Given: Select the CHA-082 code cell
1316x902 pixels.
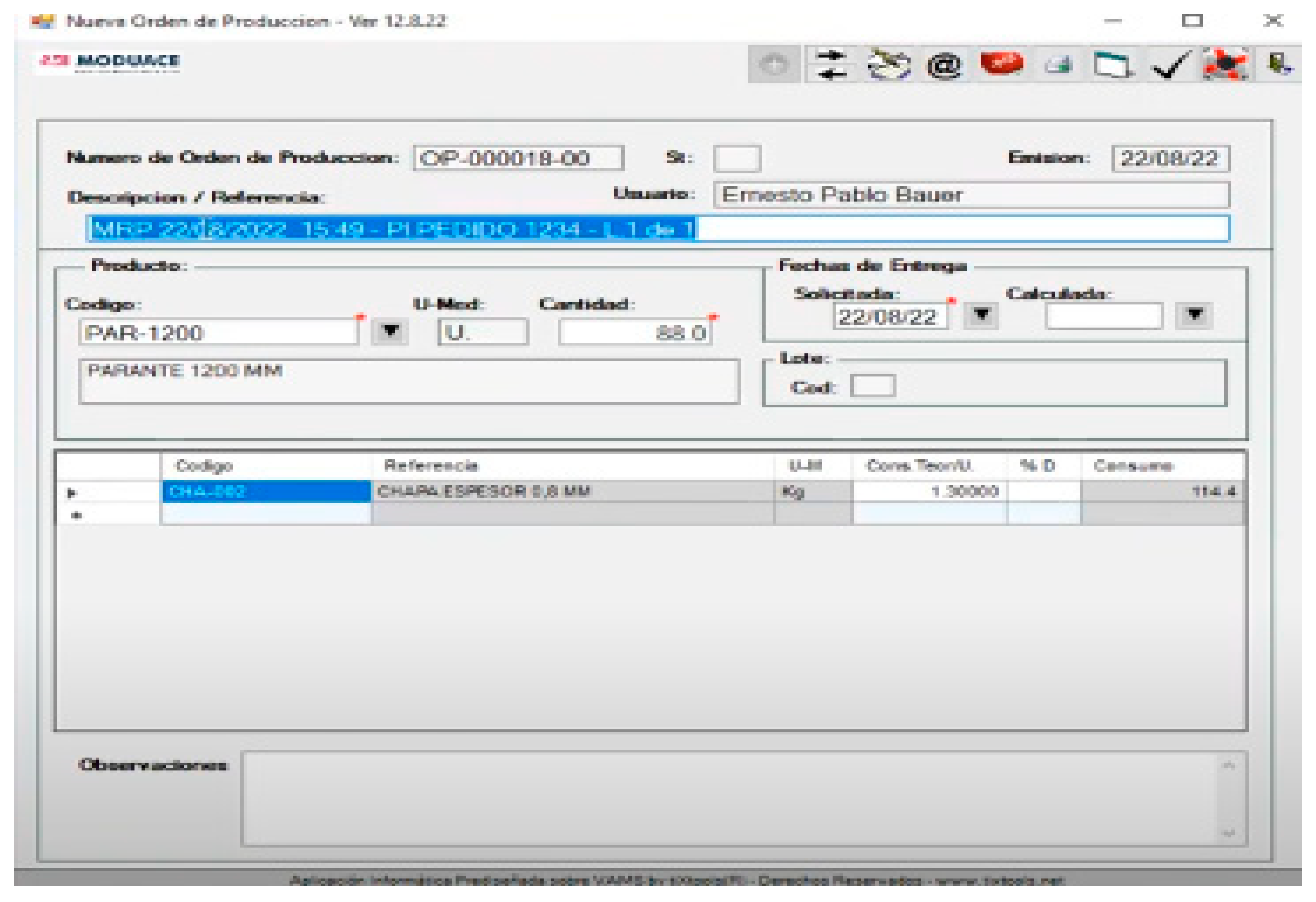Looking at the screenshot, I should (266, 491).
